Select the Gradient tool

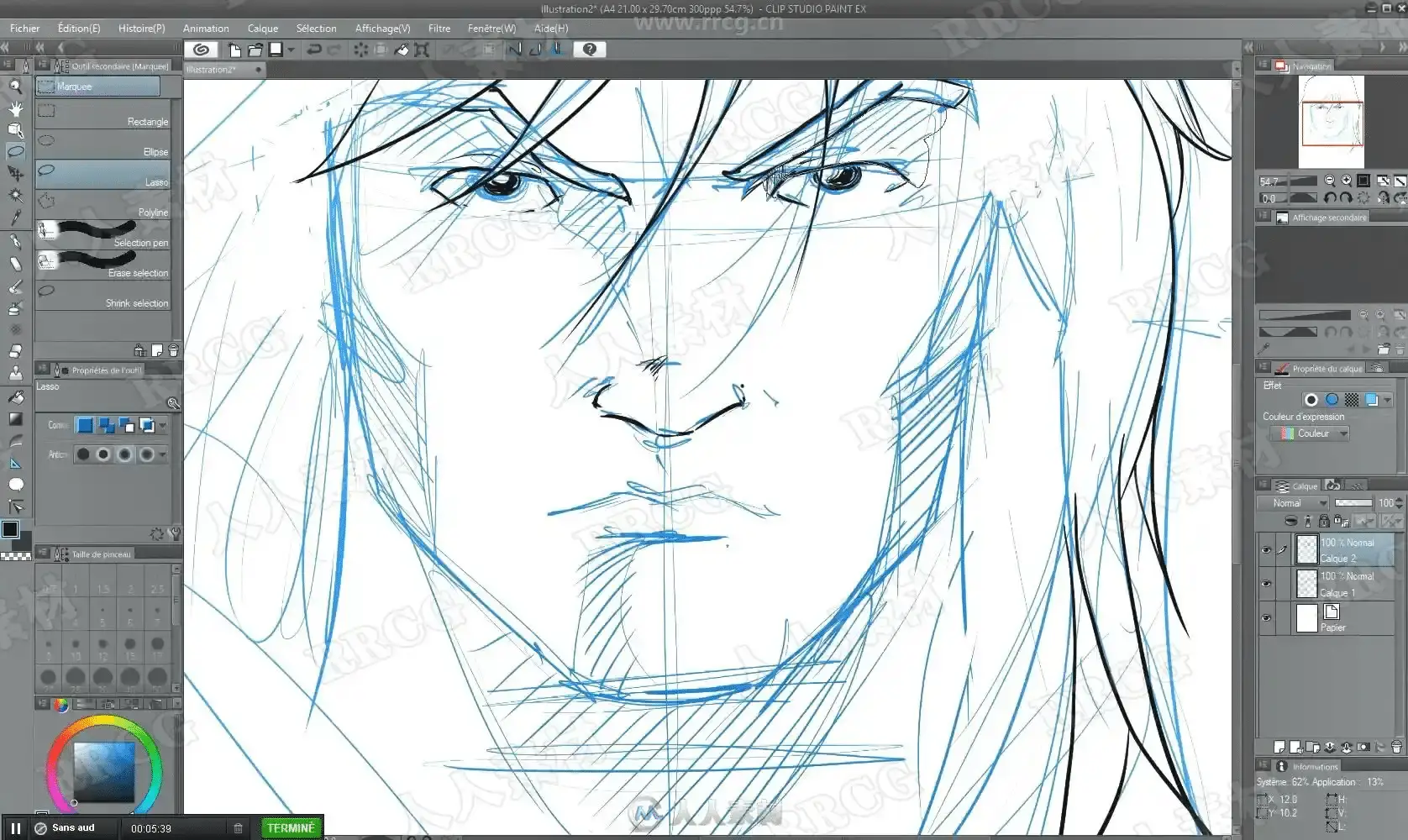tap(15, 418)
